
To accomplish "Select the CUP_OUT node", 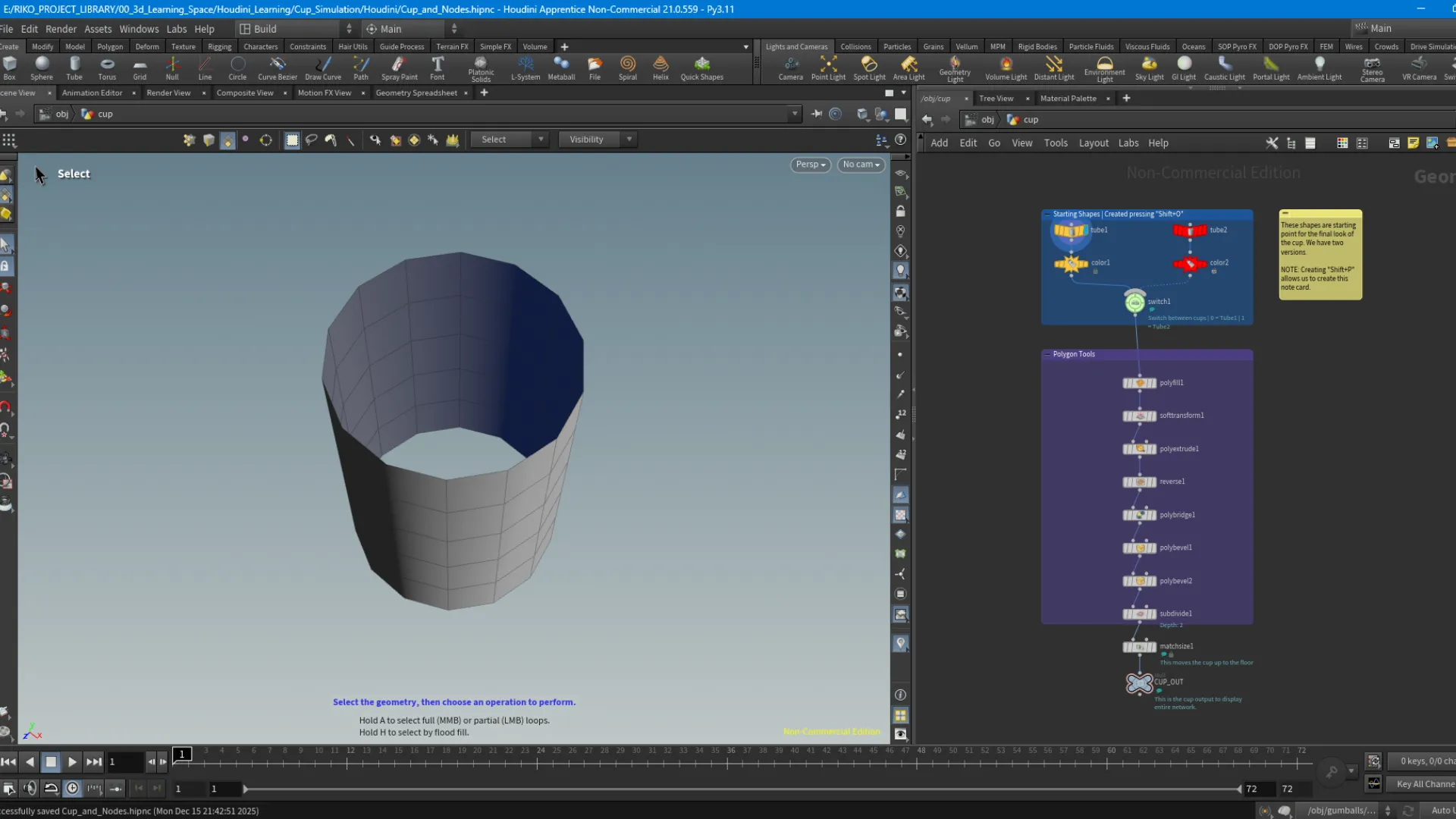I will [1141, 682].
